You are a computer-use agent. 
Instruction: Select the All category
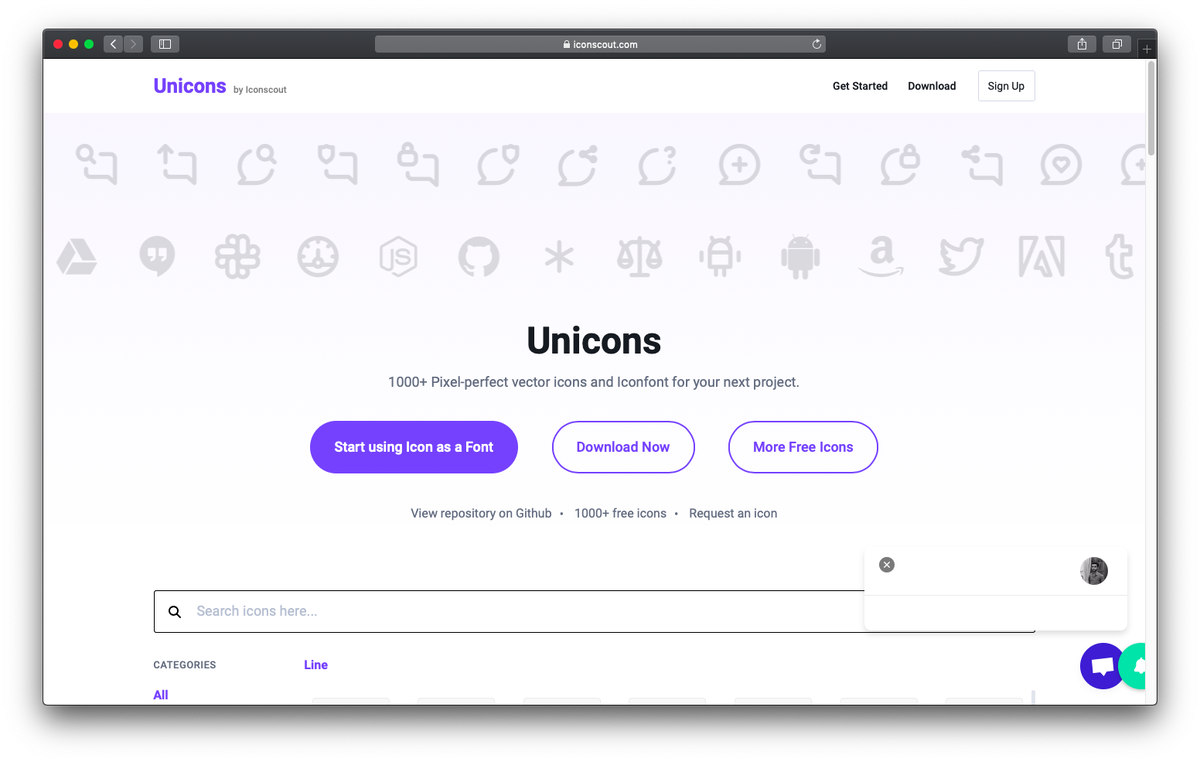[161, 695]
